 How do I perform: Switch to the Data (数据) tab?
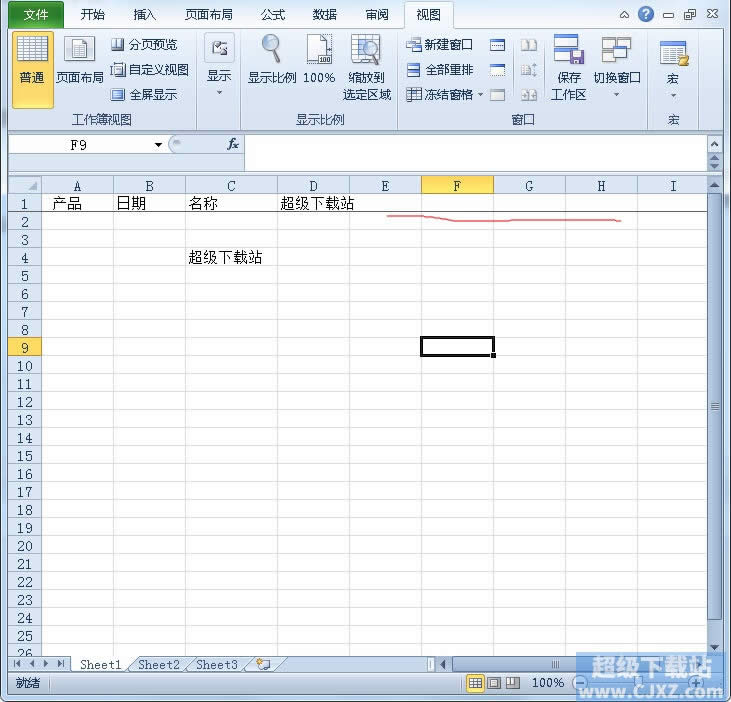(x=324, y=15)
